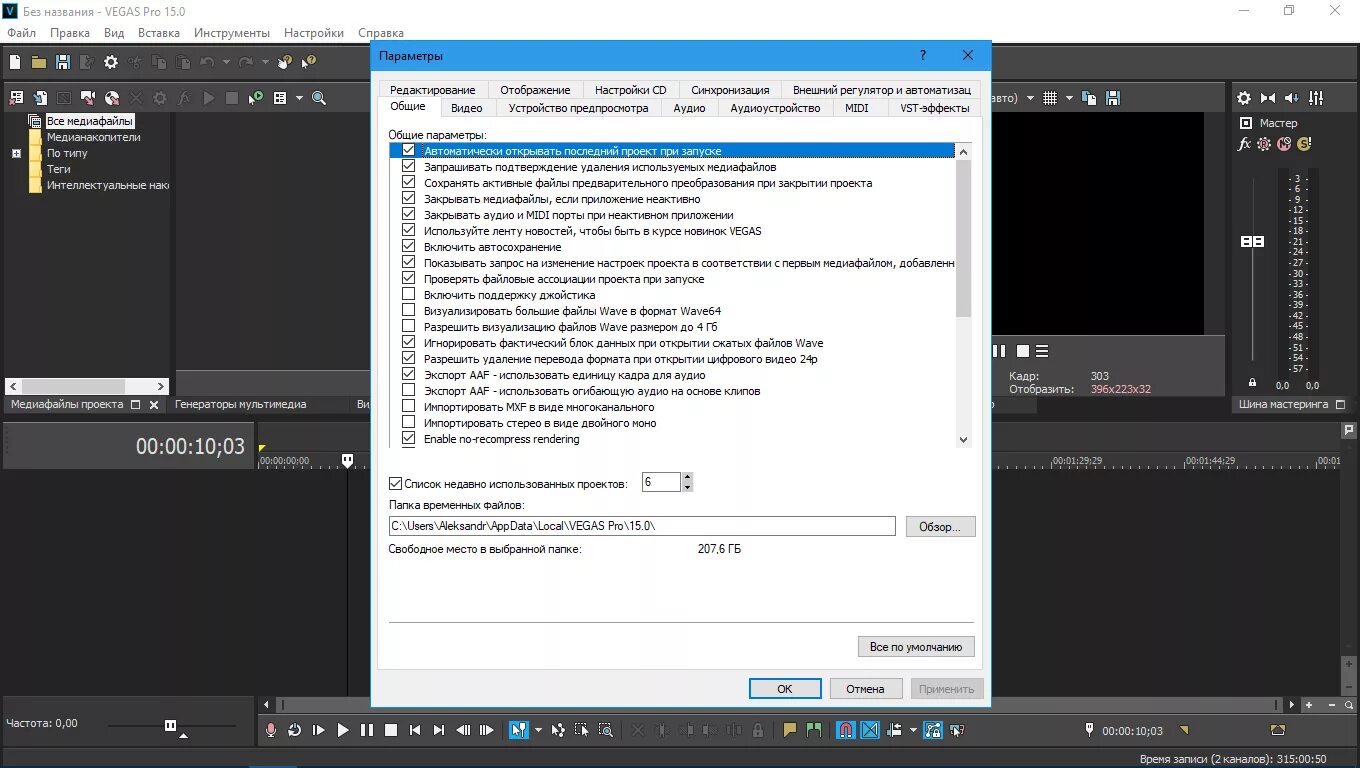Screen dimensions: 1360x768
Task: Toggle Loop Playback in transport bar
Action: click(x=294, y=730)
